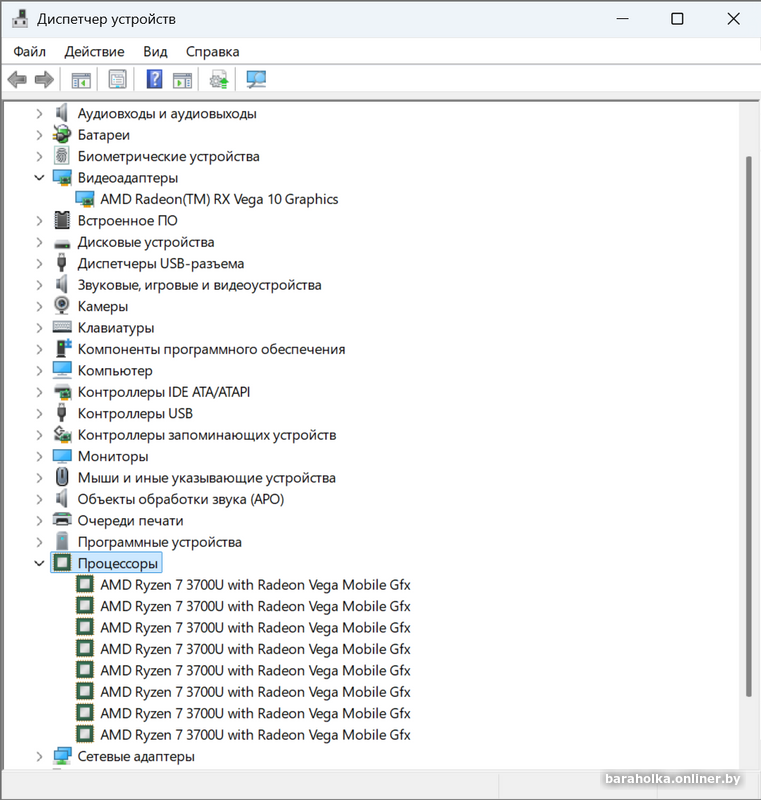Collapse the Процессоры category
761x800 pixels.
(39, 563)
